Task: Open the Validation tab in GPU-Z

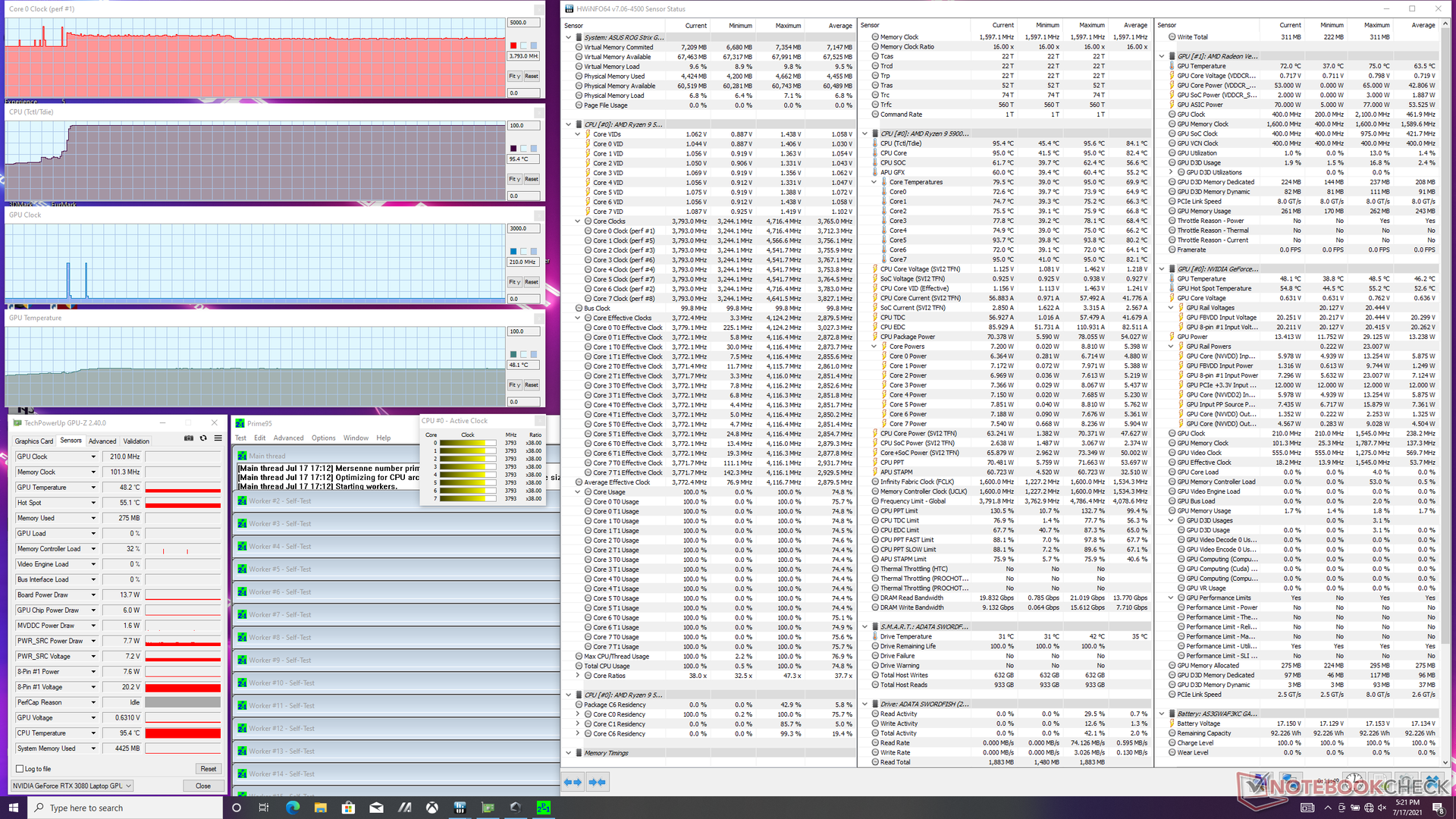Action: [136, 441]
